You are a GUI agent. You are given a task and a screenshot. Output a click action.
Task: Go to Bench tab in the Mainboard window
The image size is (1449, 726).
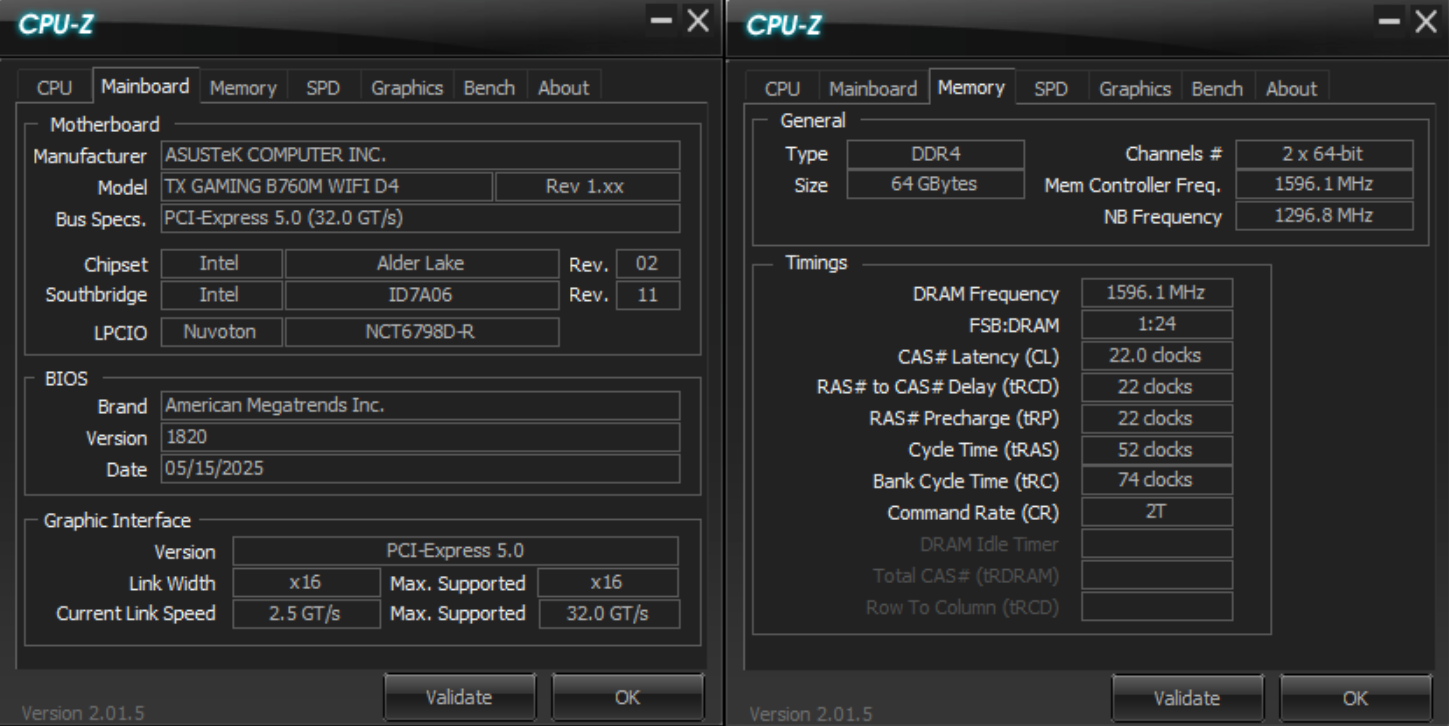point(489,88)
